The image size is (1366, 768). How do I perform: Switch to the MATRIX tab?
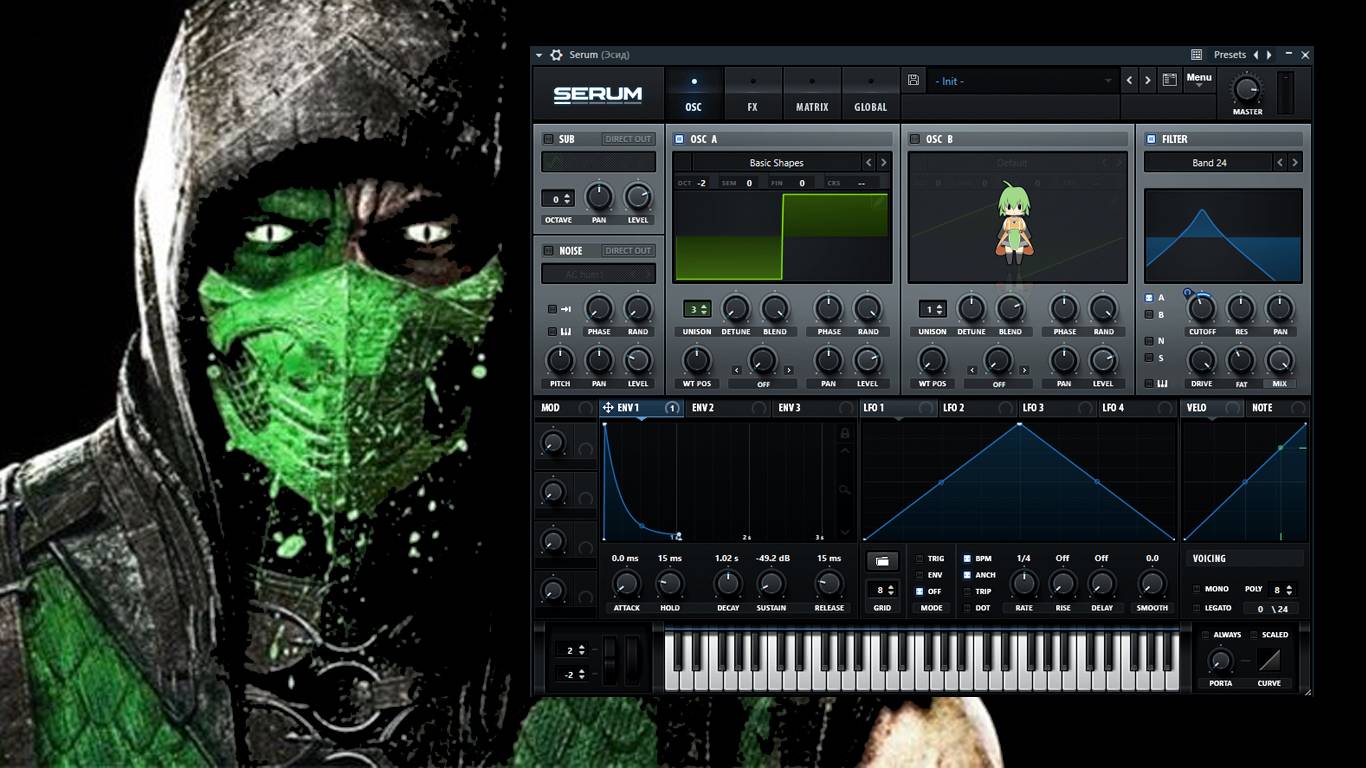pyautogui.click(x=812, y=95)
